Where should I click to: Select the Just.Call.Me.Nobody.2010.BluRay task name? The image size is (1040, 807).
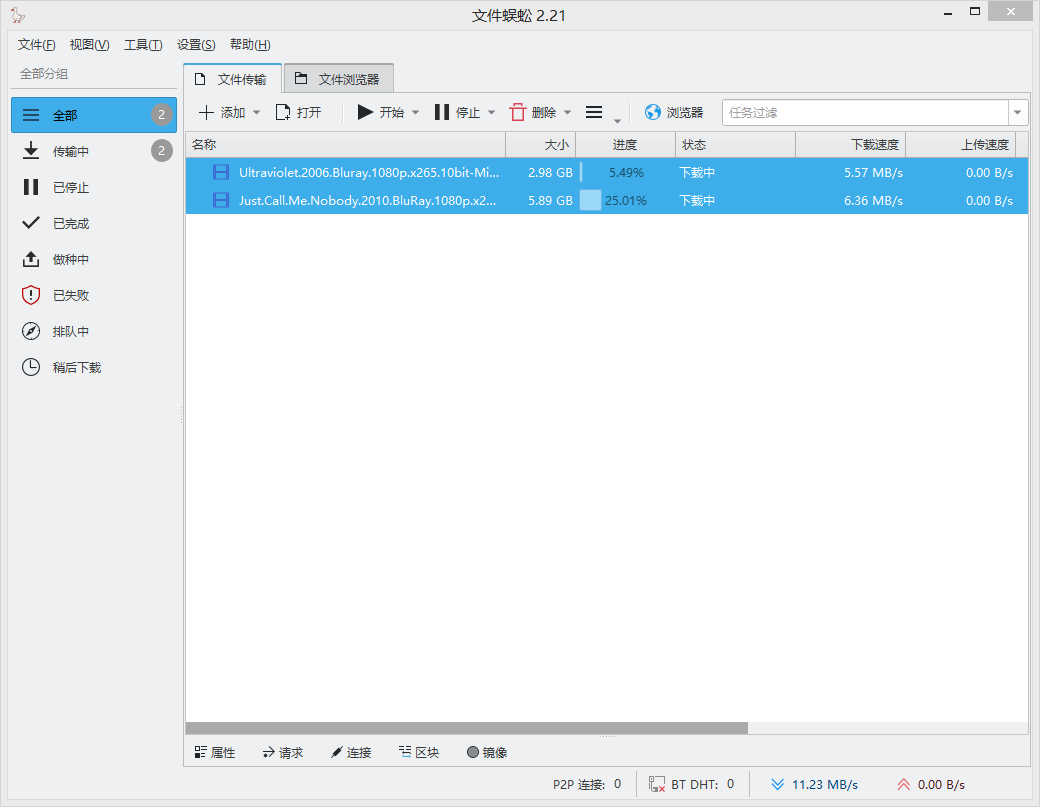[367, 200]
